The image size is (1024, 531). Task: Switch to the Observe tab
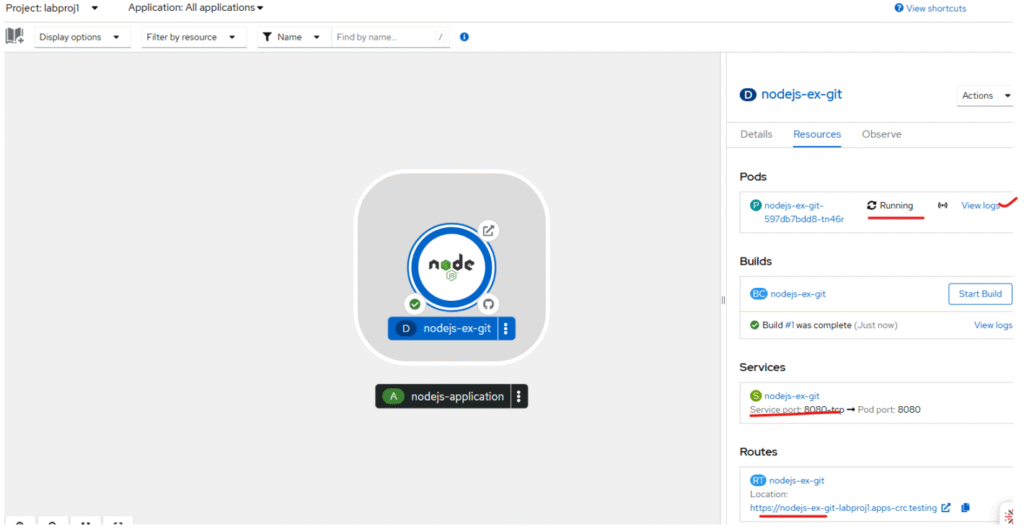click(x=881, y=134)
